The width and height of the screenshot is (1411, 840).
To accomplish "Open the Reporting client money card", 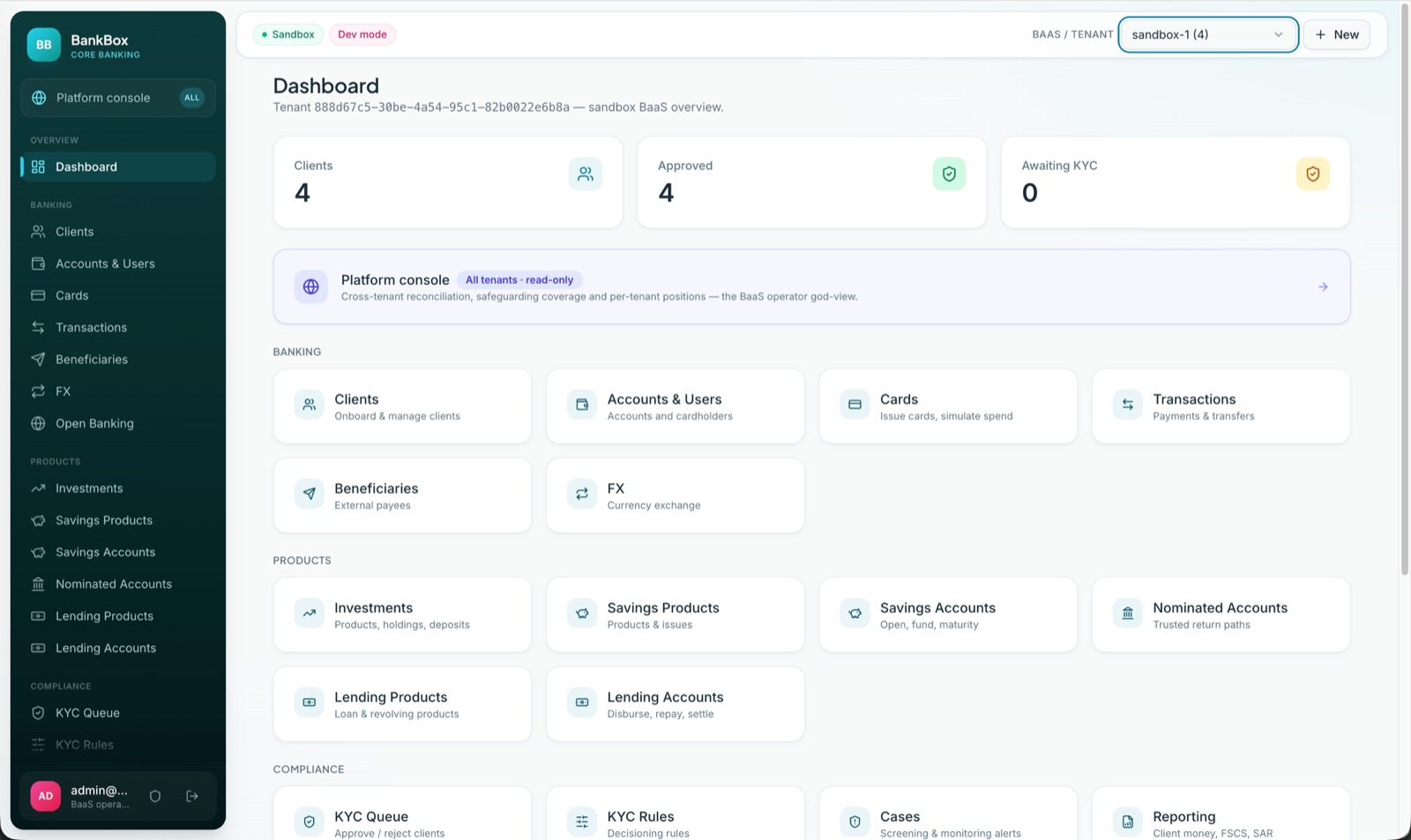I will 1221,814.
